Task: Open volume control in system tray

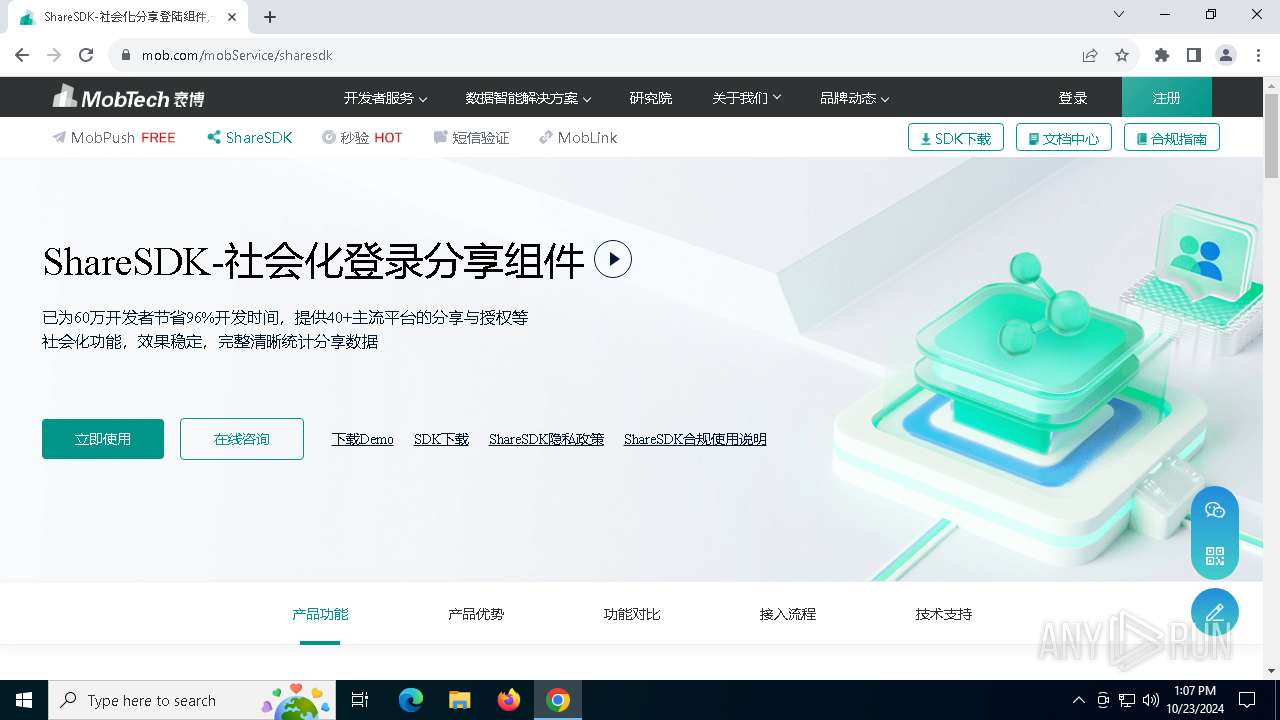Action: pyautogui.click(x=1151, y=700)
